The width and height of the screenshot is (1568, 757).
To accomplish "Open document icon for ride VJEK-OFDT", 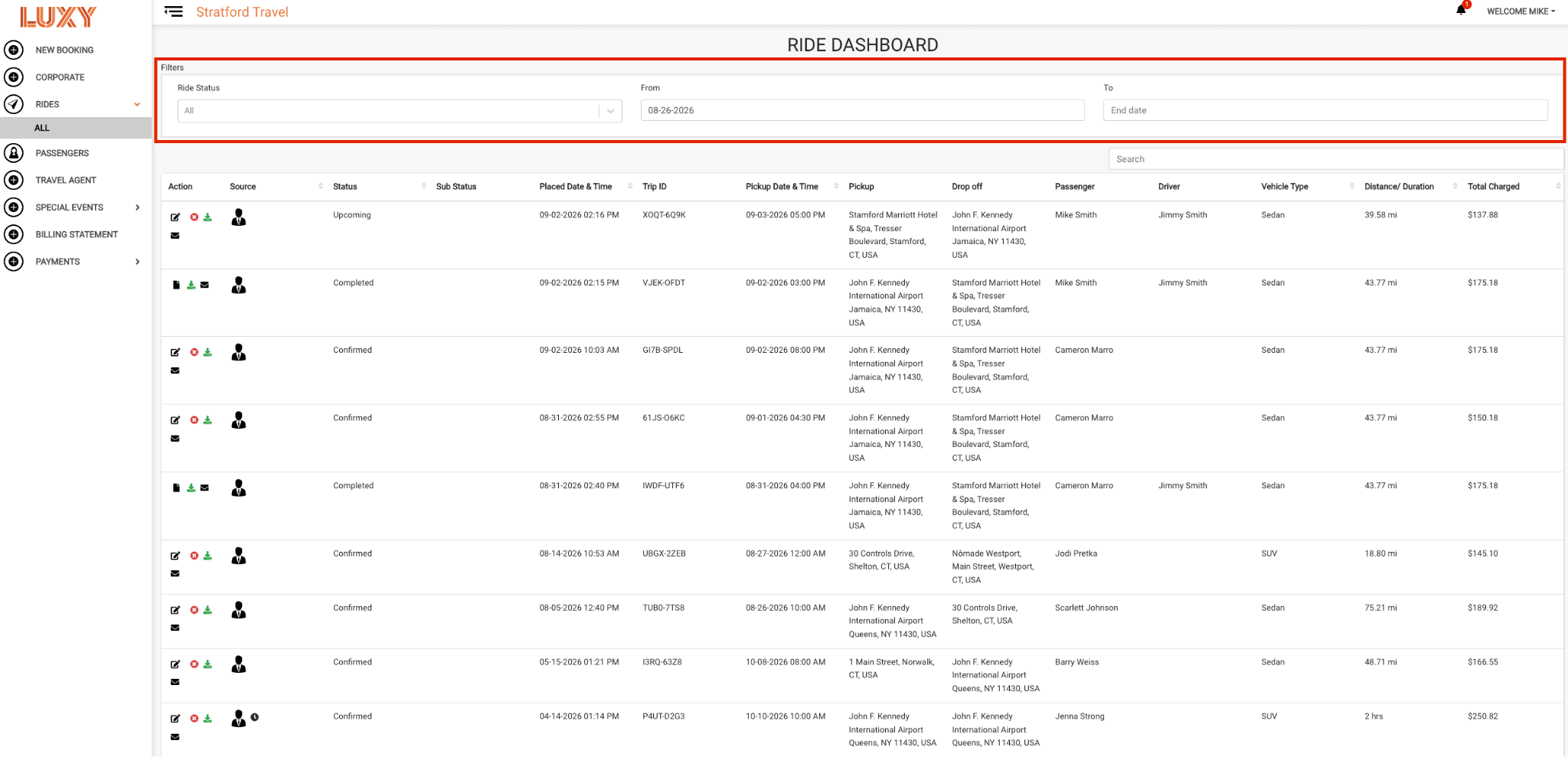I will tap(176, 285).
